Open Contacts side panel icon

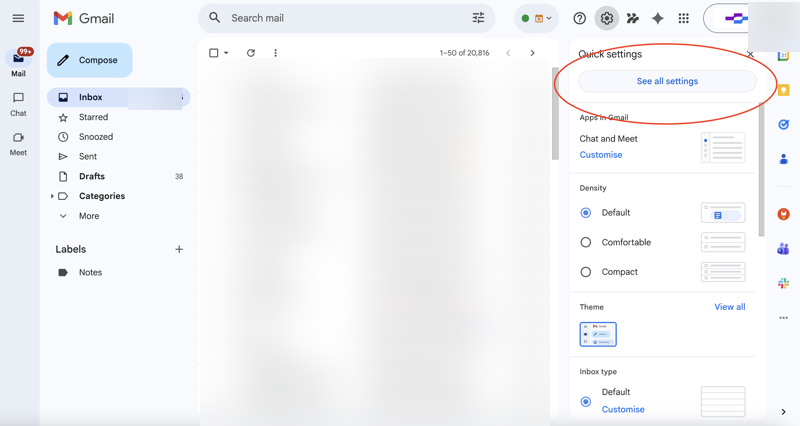coord(784,159)
